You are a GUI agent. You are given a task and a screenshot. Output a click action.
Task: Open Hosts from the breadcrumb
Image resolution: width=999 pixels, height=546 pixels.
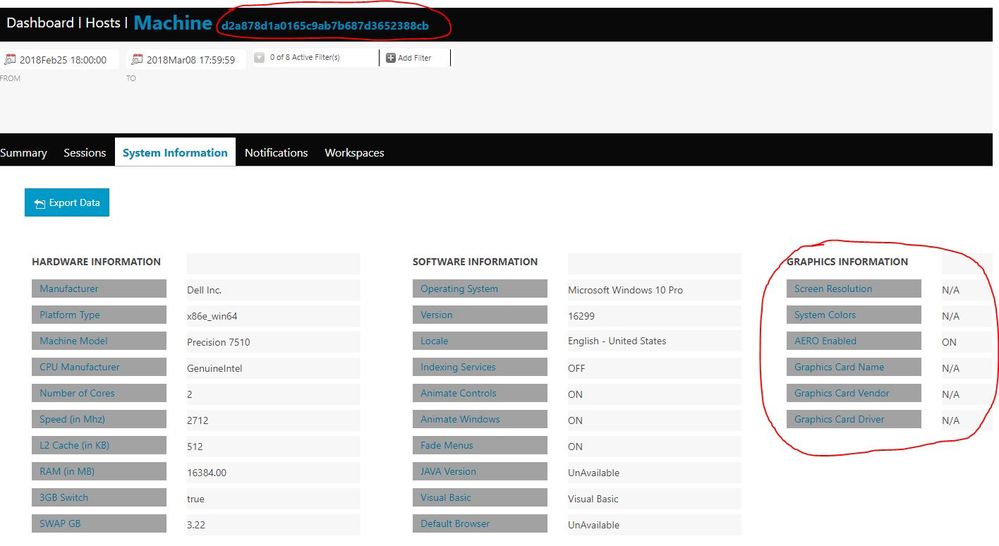(x=102, y=22)
